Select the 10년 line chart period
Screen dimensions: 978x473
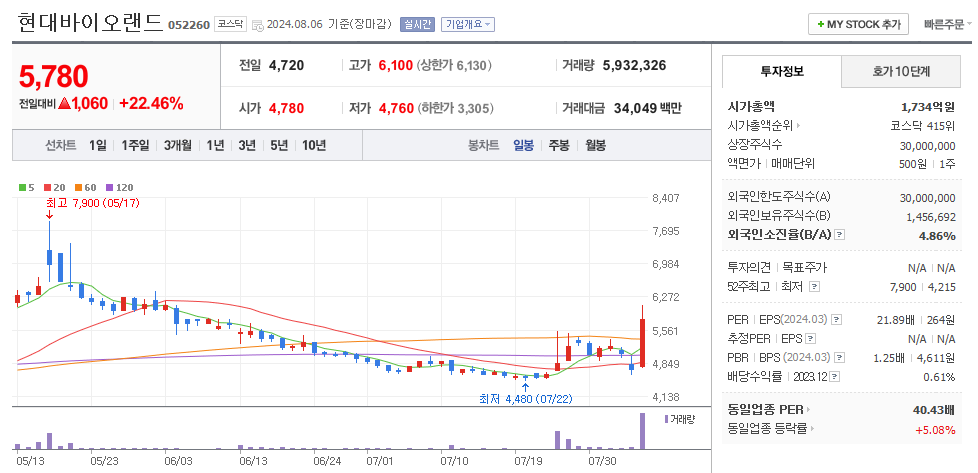(314, 145)
